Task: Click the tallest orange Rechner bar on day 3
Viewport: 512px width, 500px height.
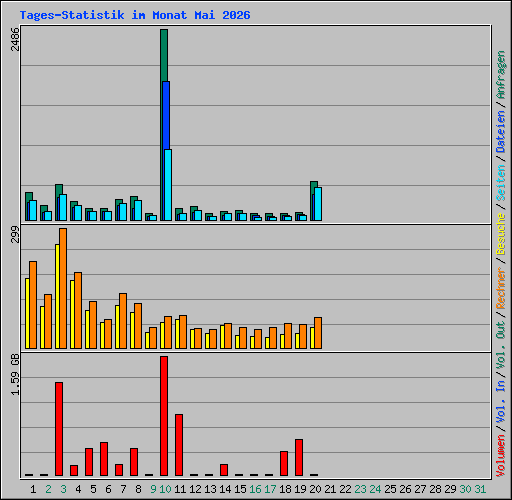Action: tap(63, 289)
